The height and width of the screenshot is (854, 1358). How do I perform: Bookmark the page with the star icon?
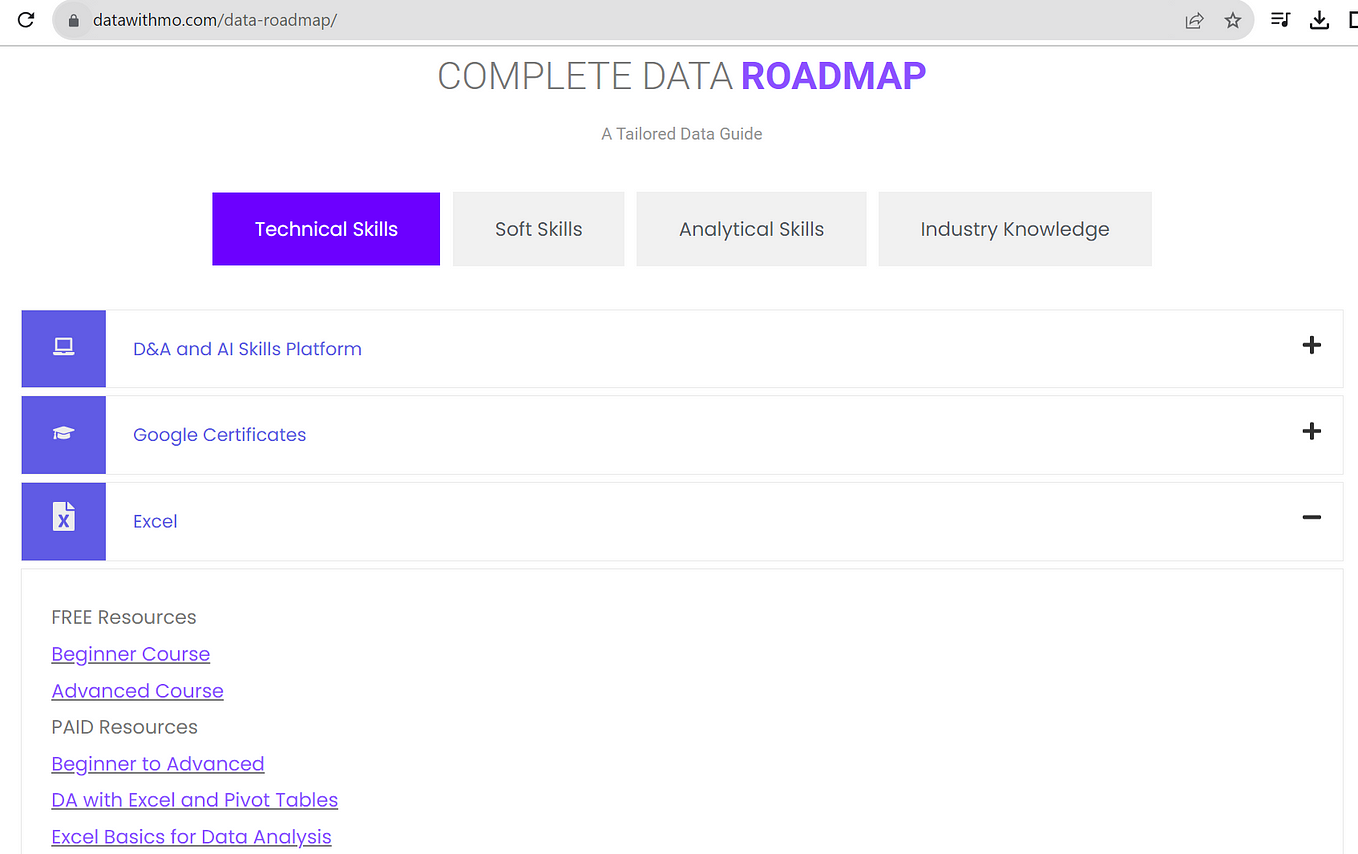pyautogui.click(x=1233, y=20)
